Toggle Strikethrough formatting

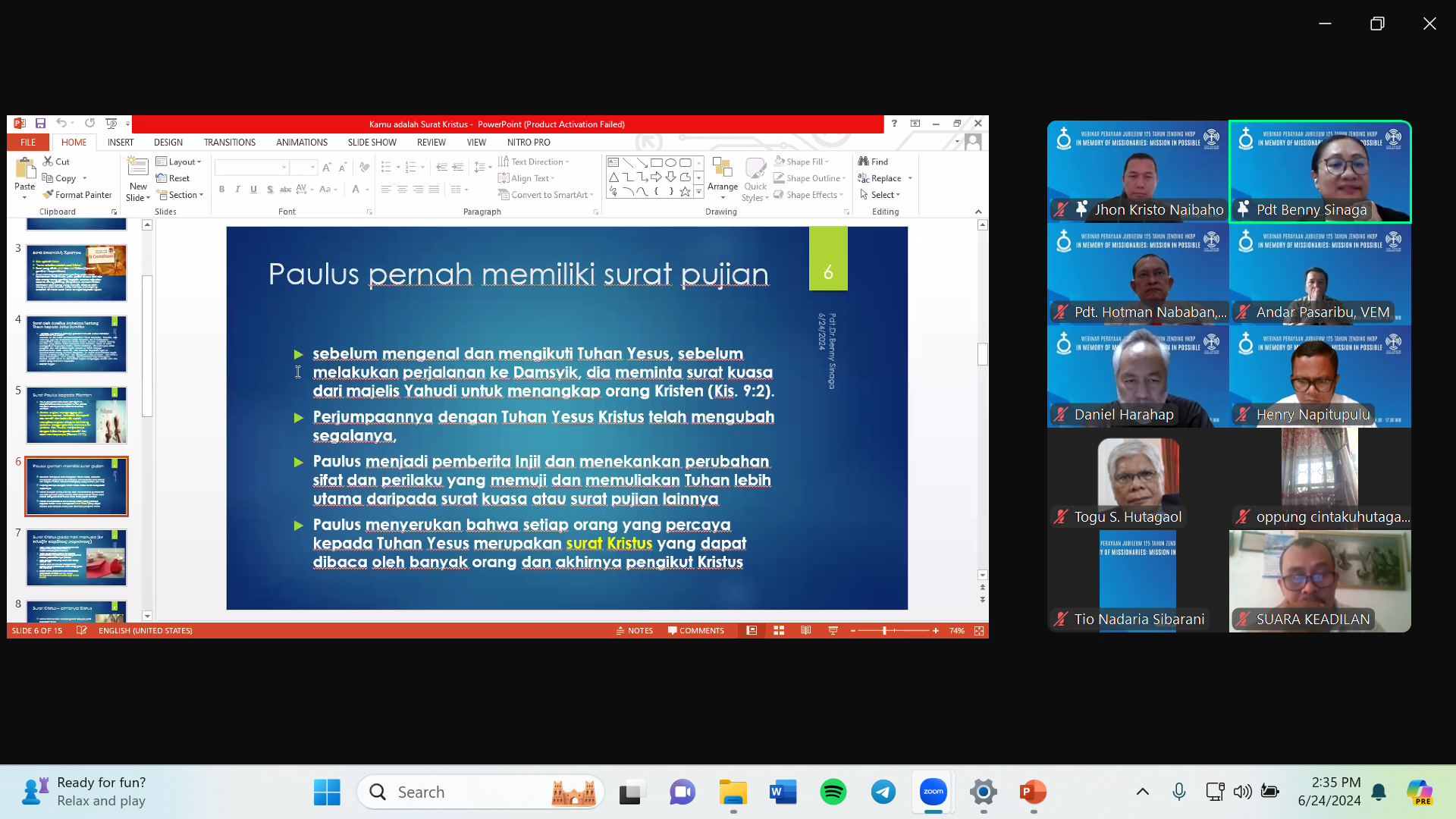click(285, 190)
